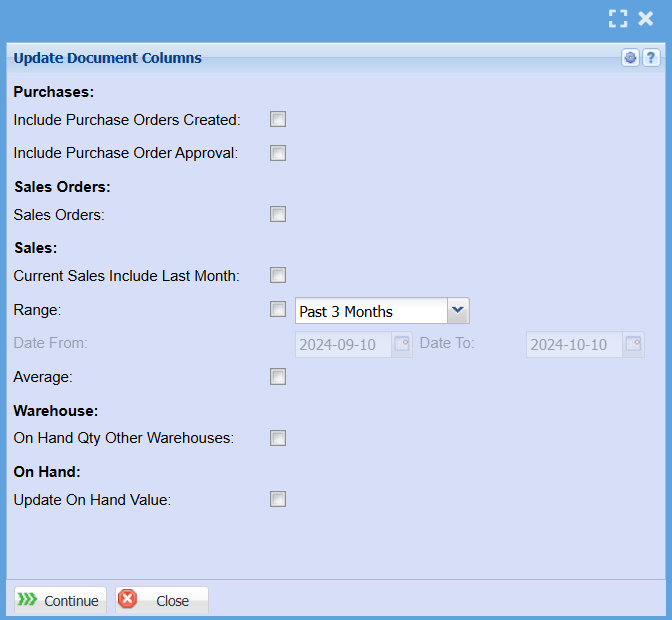Viewport: 672px width, 620px height.
Task: Enable the Average checkbox
Action: pos(278,377)
